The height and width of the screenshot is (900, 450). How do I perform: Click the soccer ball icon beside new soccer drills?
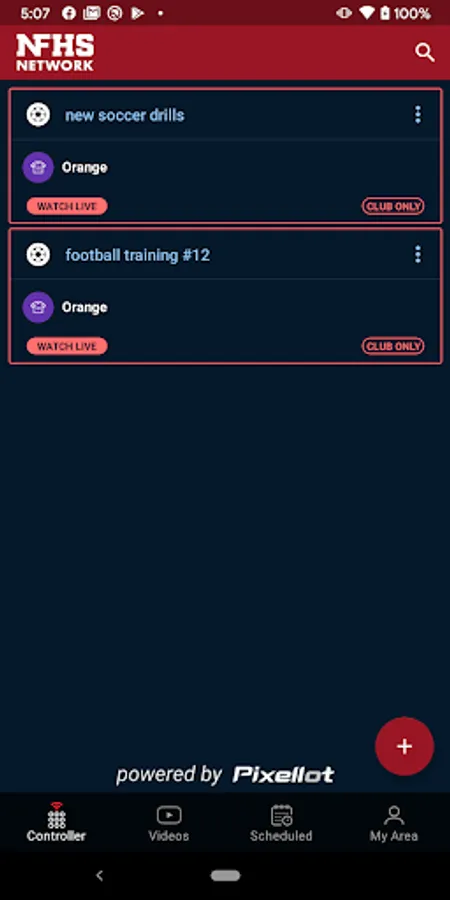point(38,115)
